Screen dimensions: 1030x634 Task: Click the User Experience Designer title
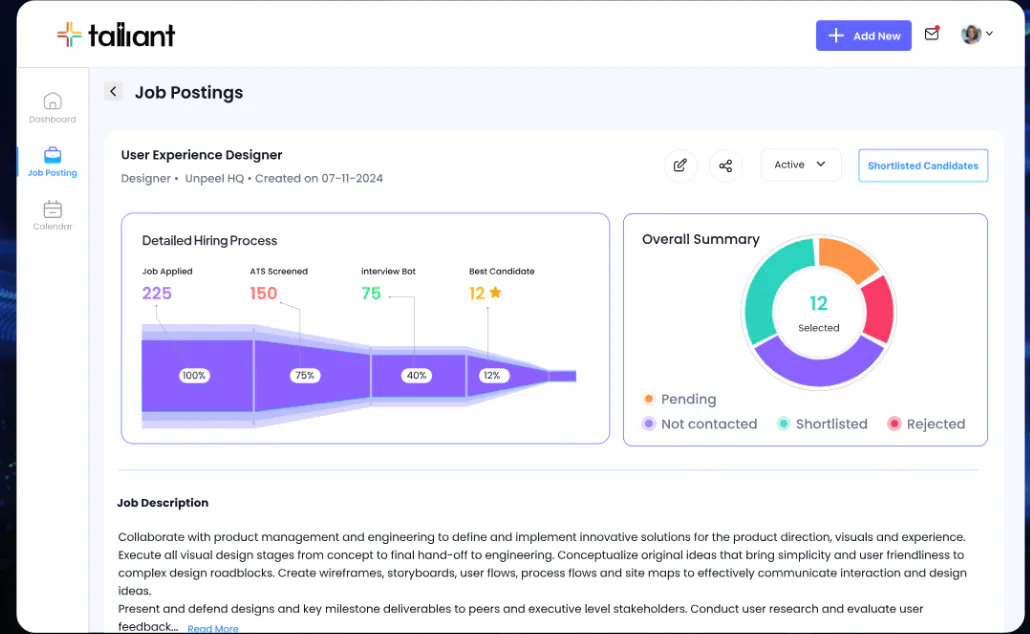[202, 155]
